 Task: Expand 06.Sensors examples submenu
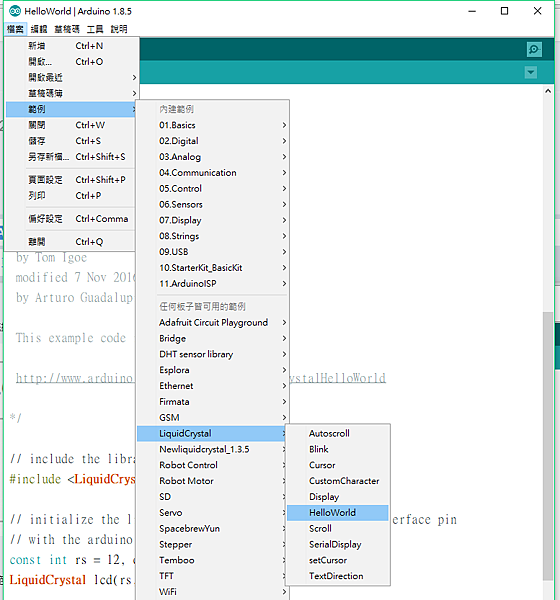point(212,204)
